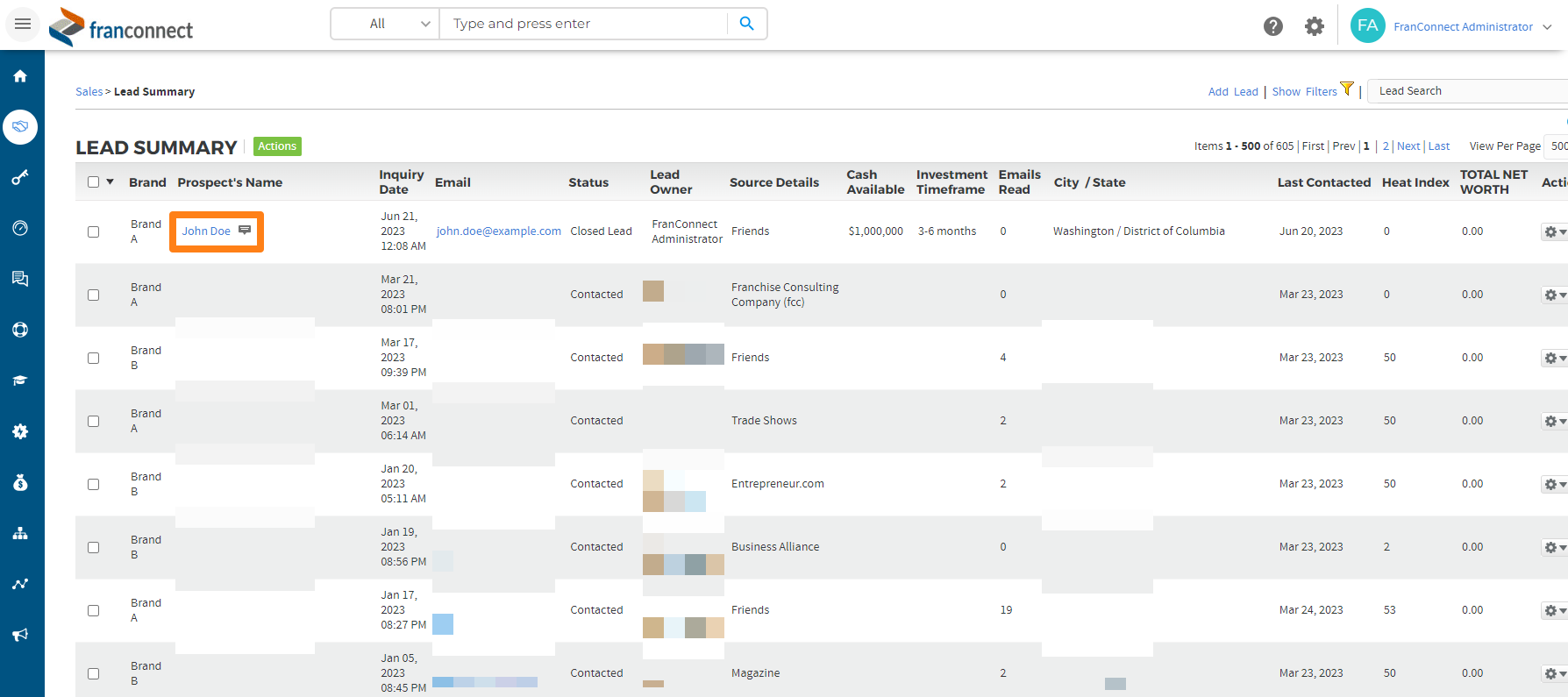Open the megaphone marketing icon in the sidebar
1568x697 pixels.
point(20,635)
